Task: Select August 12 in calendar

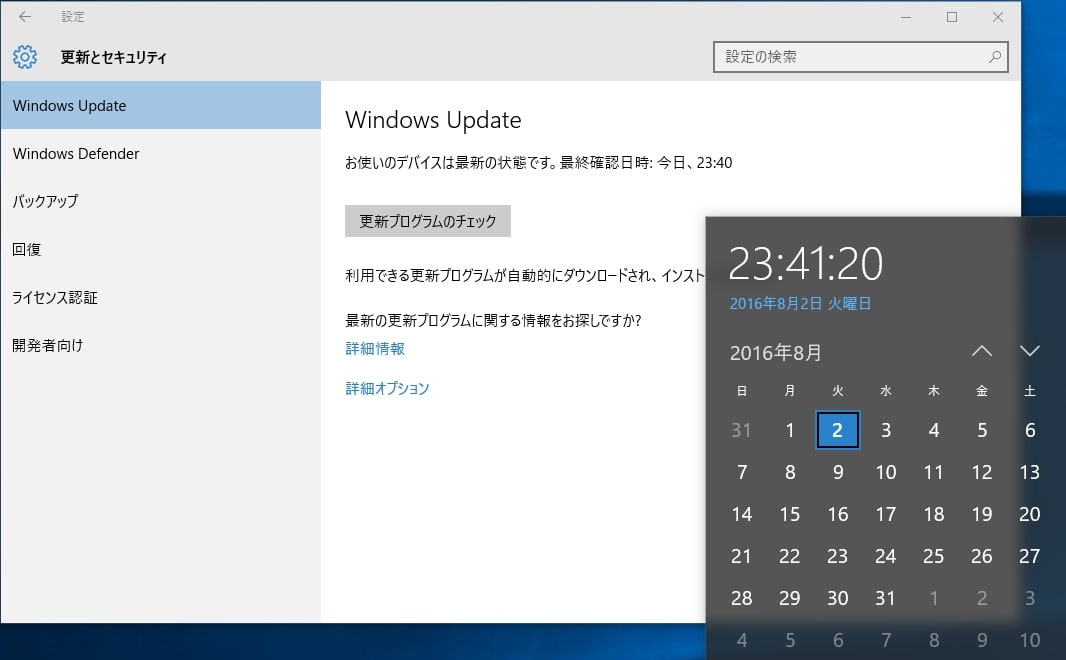Action: pyautogui.click(x=982, y=472)
